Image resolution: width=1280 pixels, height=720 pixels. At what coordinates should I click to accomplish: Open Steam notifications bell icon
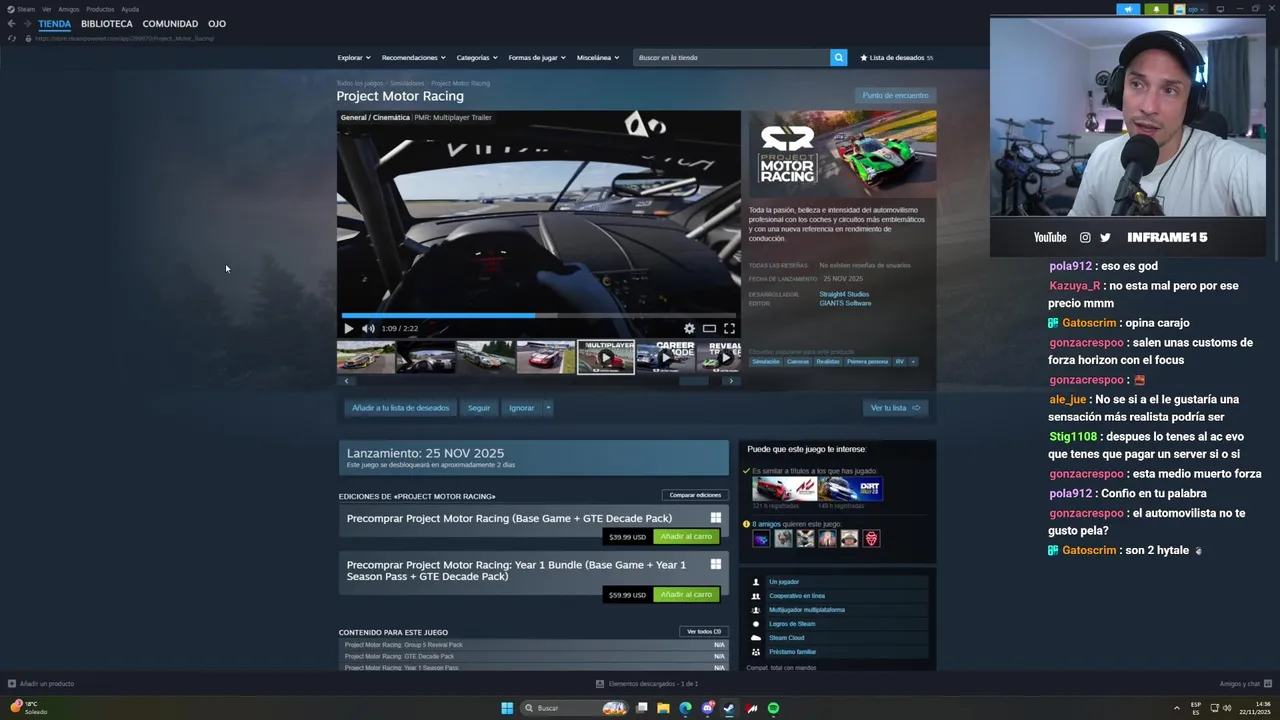1156,9
